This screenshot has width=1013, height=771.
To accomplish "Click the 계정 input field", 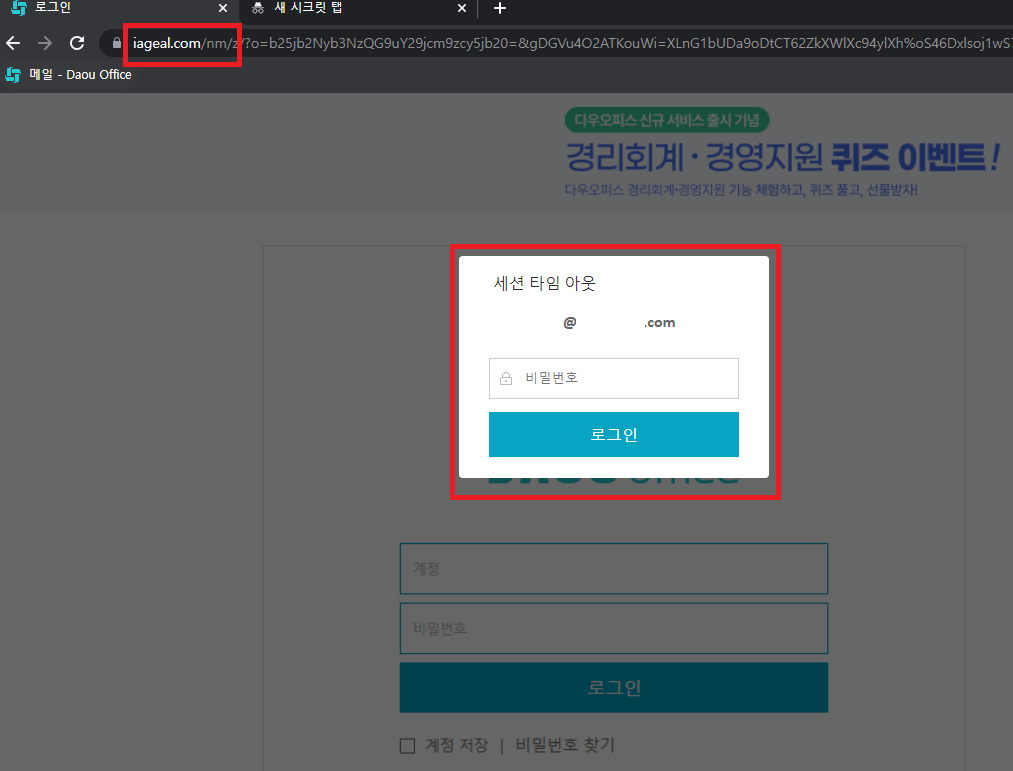I will pos(613,569).
